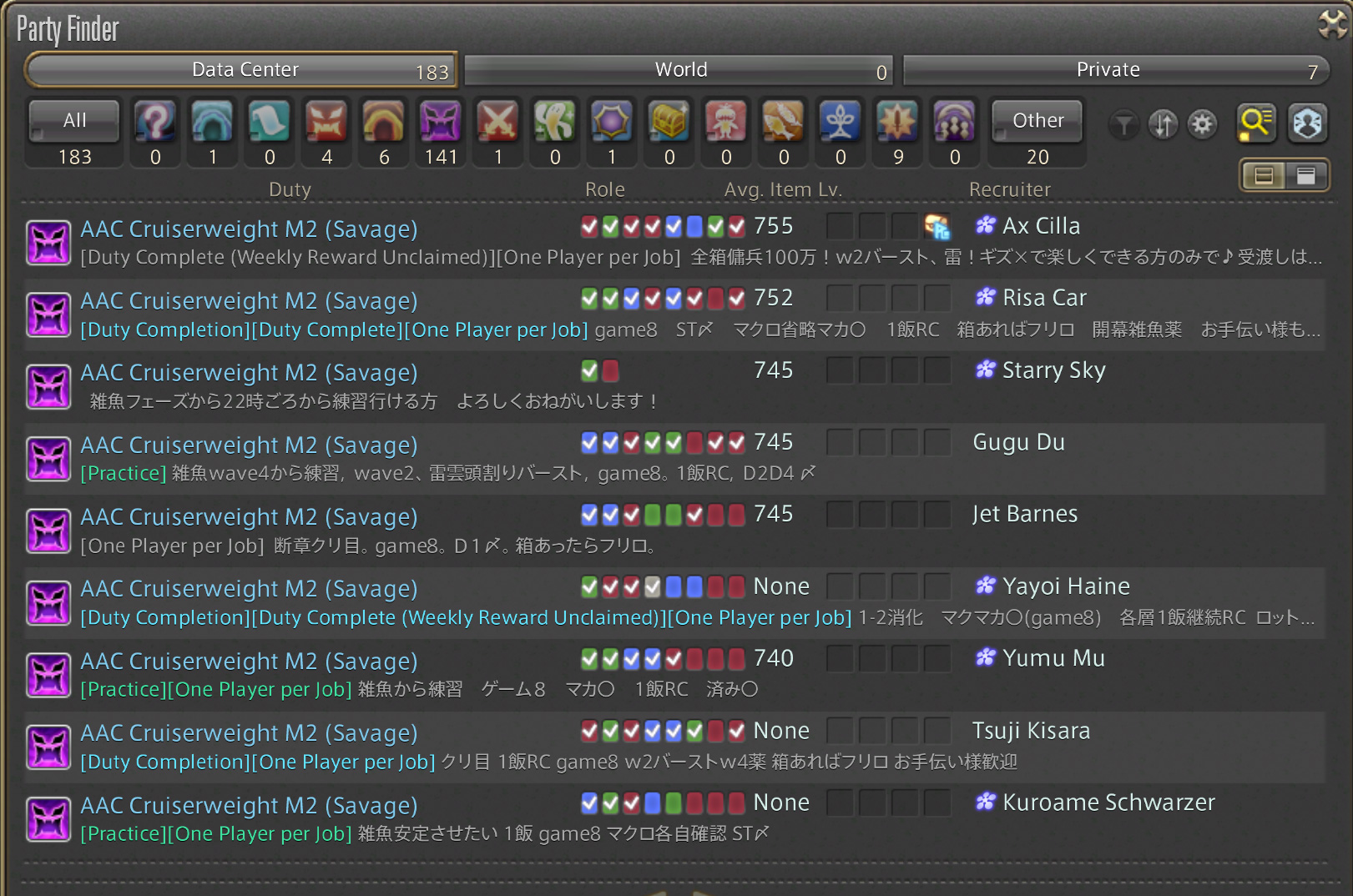Click the duty icon of Ax Cilla's listing

point(48,243)
